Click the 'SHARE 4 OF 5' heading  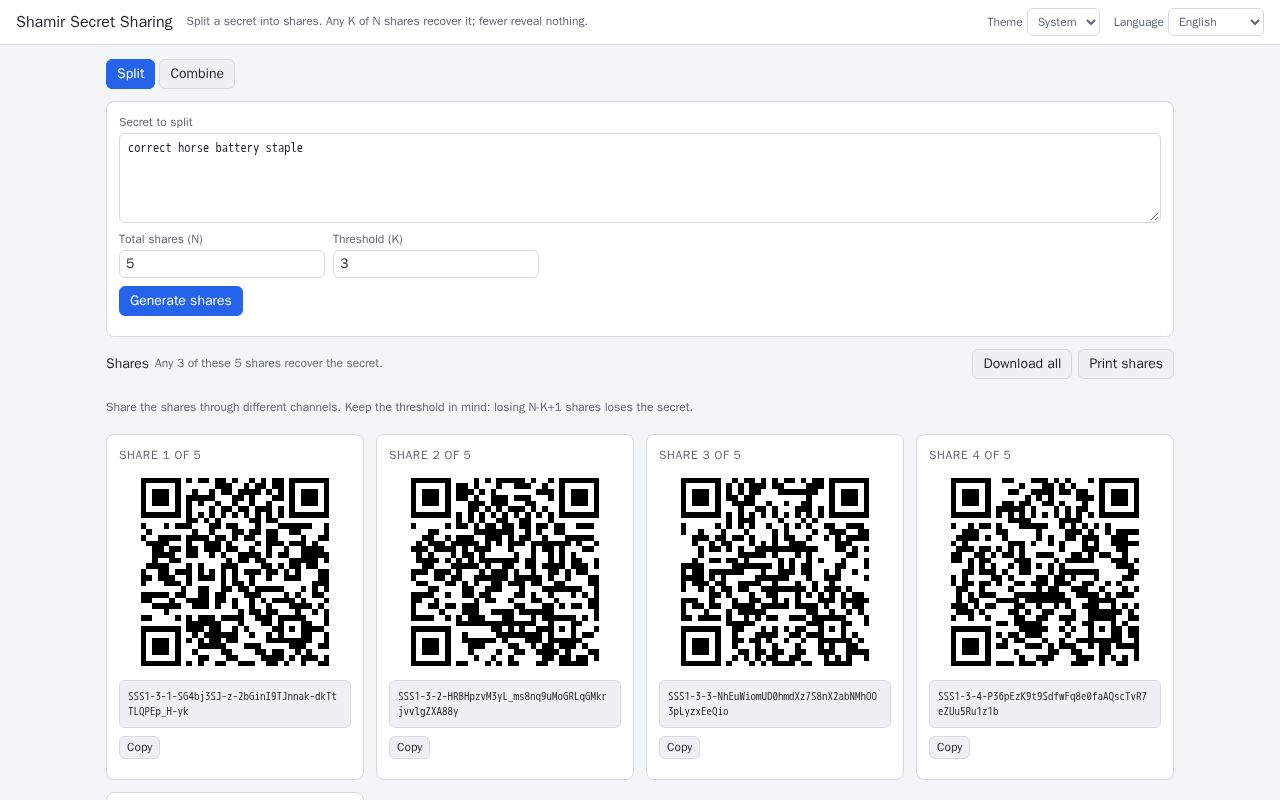(970, 455)
